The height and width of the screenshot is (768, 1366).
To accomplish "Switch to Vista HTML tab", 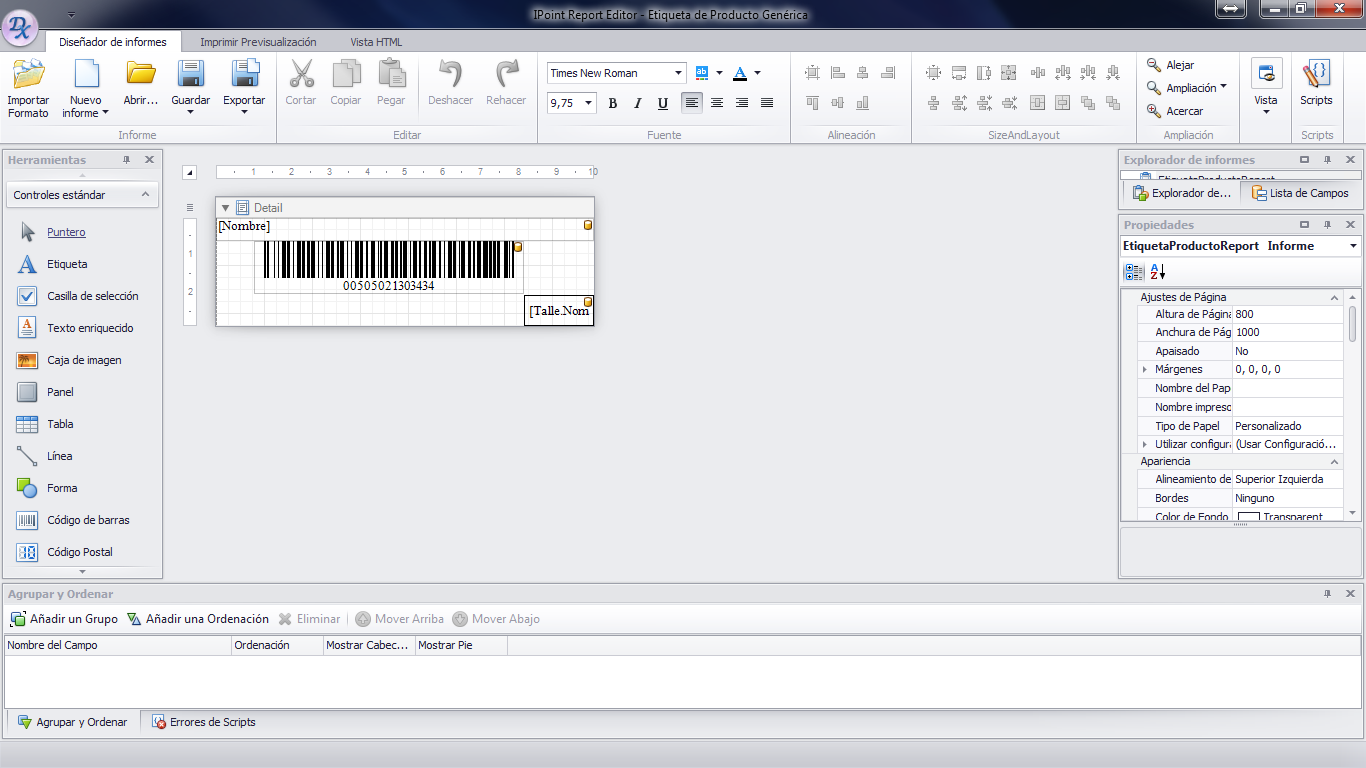I will pos(376,42).
